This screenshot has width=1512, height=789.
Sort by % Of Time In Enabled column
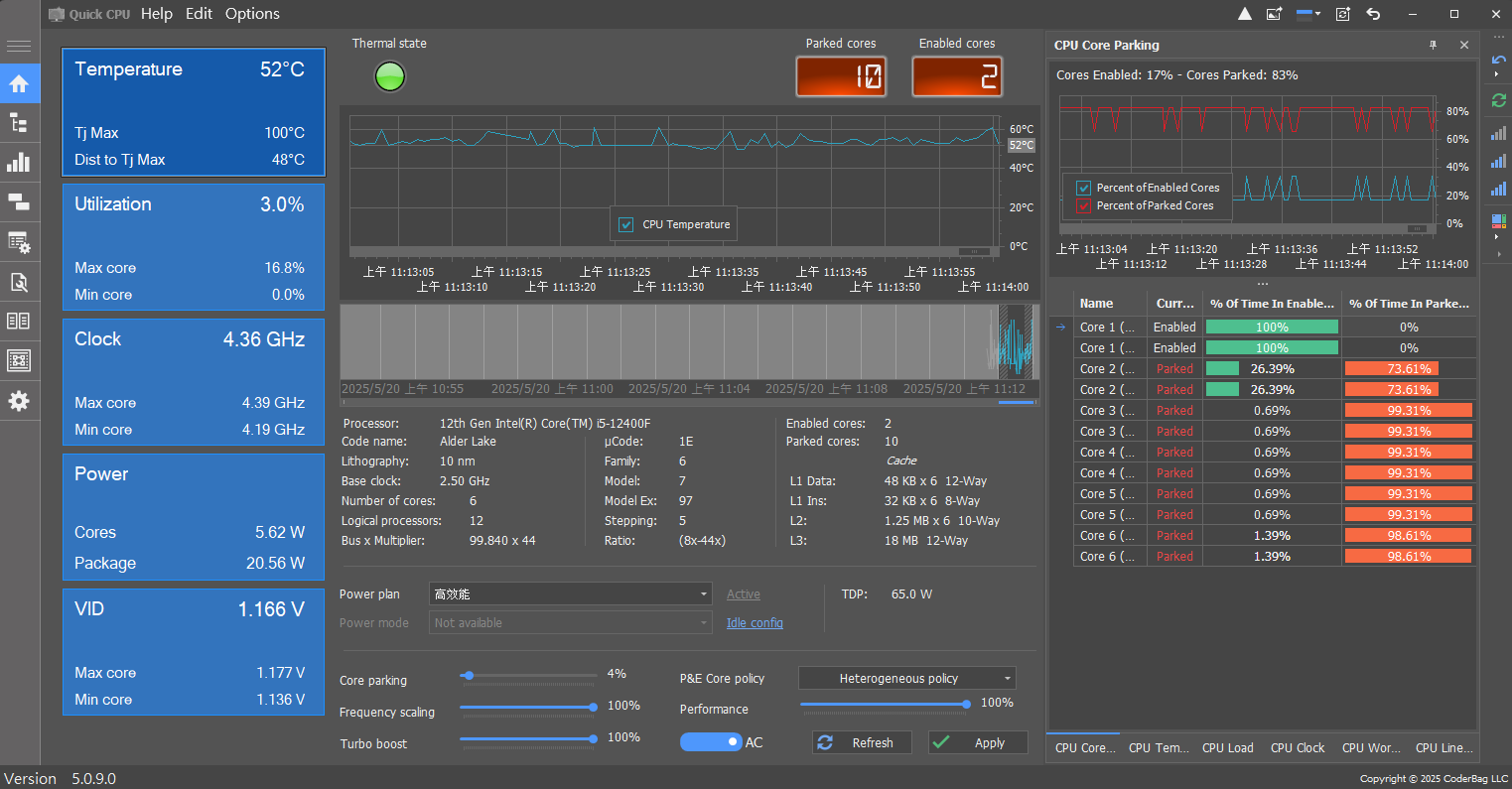click(x=1272, y=304)
